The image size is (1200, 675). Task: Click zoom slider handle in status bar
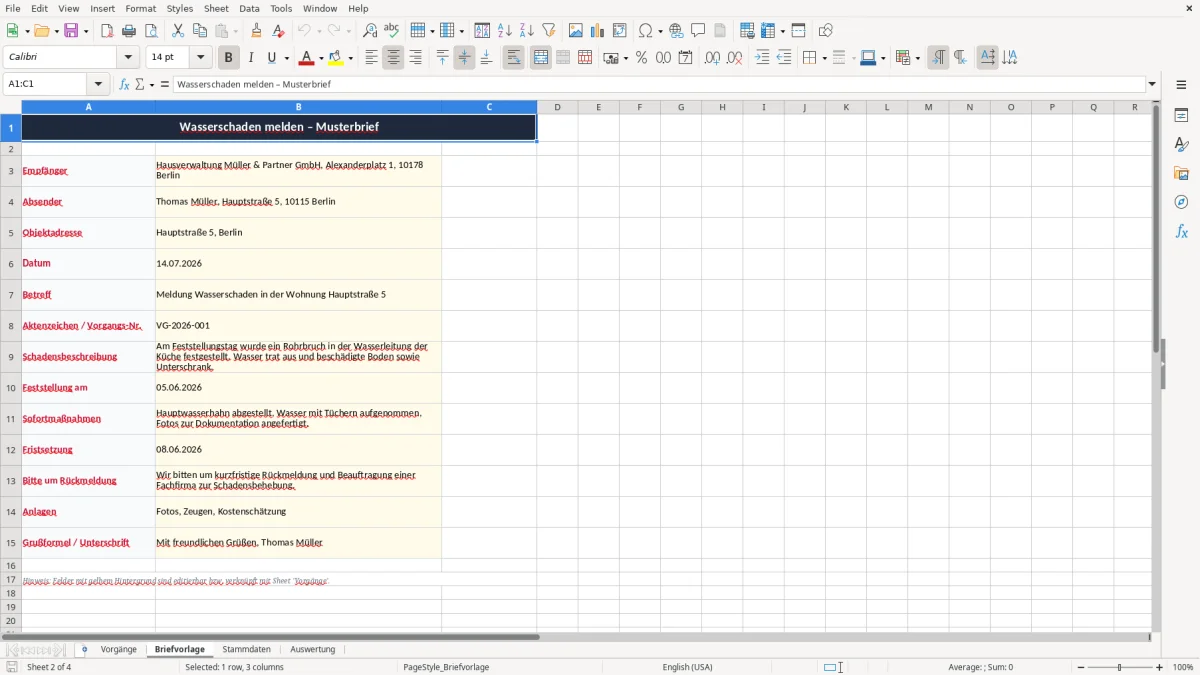(x=1120, y=667)
